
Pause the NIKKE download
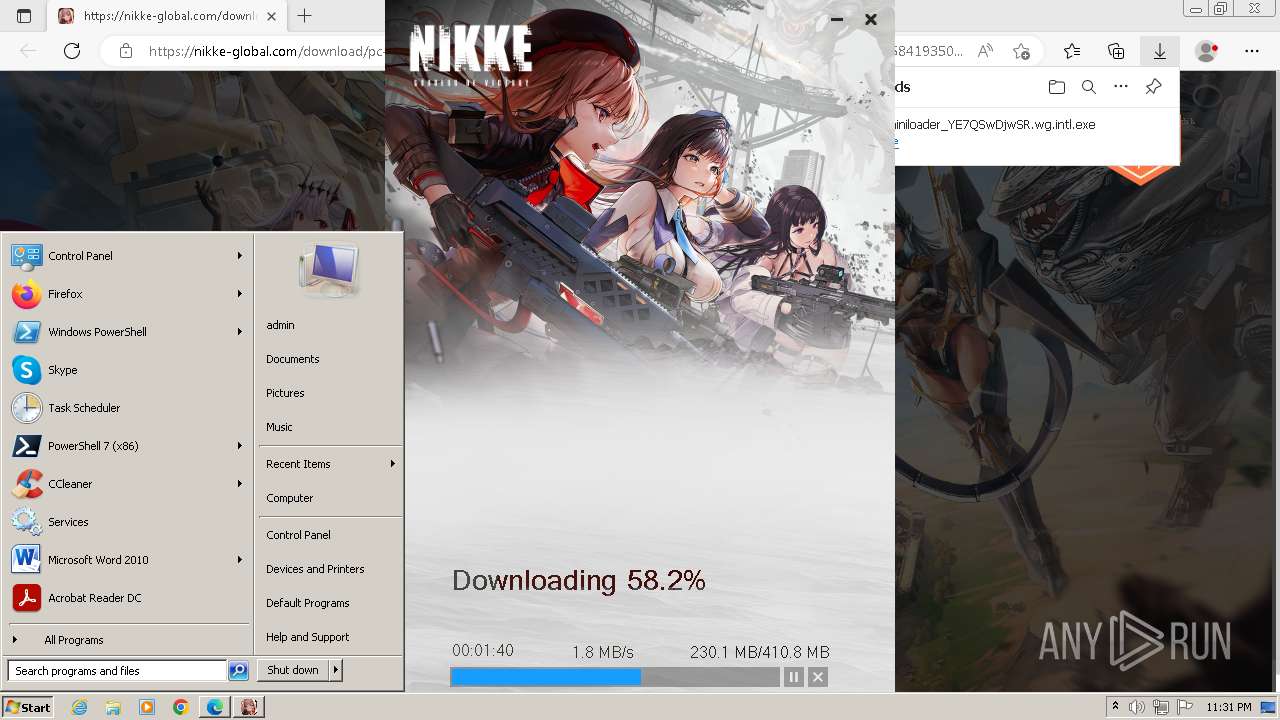point(793,677)
